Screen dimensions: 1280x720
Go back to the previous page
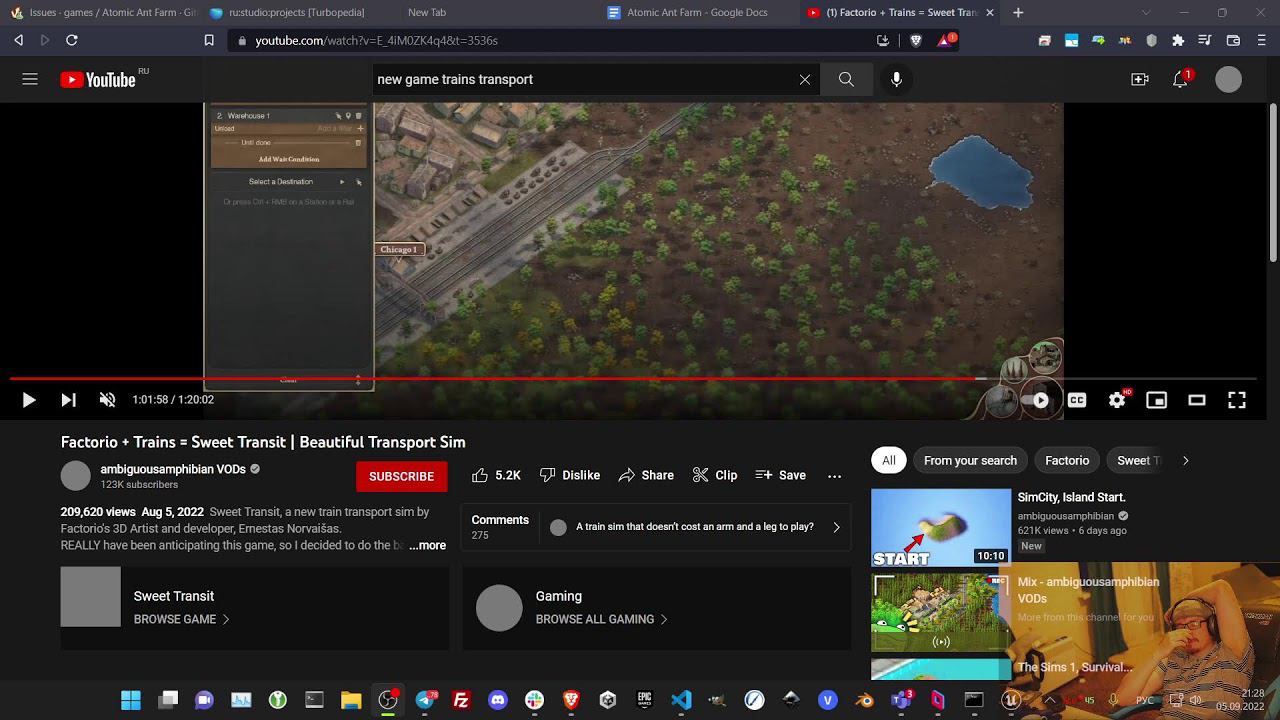tap(18, 40)
